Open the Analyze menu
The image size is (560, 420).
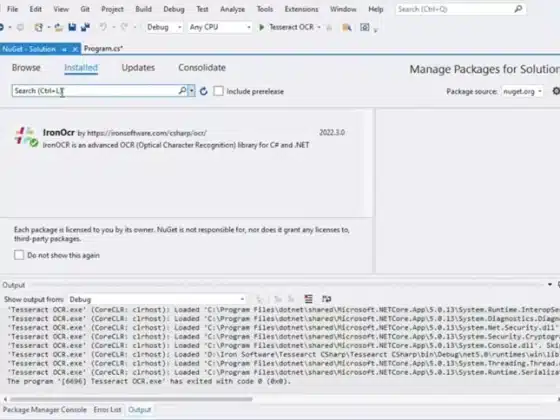coord(232,9)
